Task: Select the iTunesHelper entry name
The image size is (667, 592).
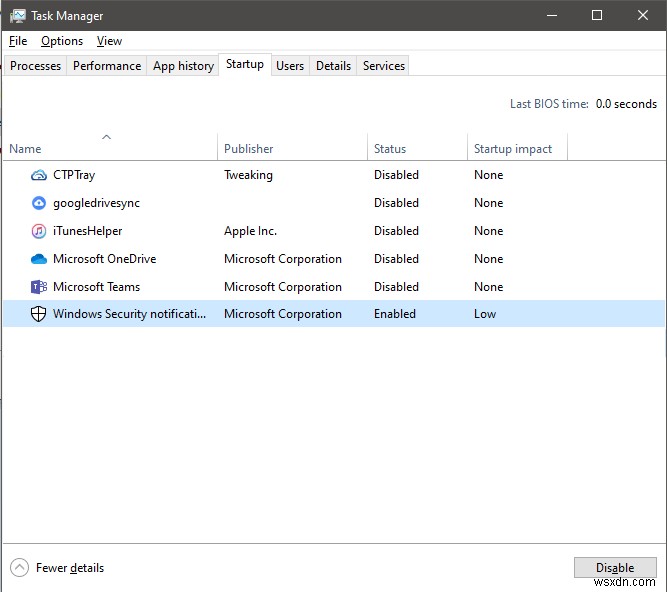Action: click(87, 231)
